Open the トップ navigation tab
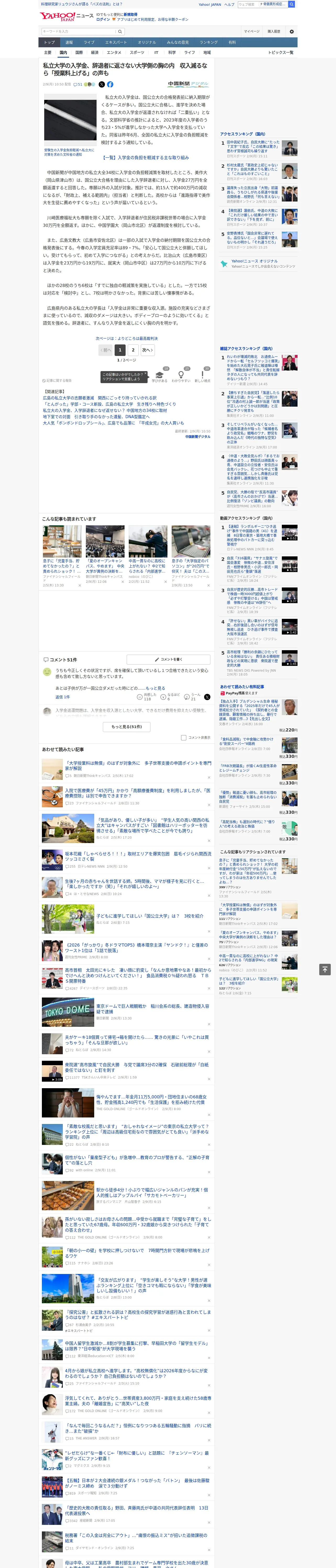 [49, 43]
